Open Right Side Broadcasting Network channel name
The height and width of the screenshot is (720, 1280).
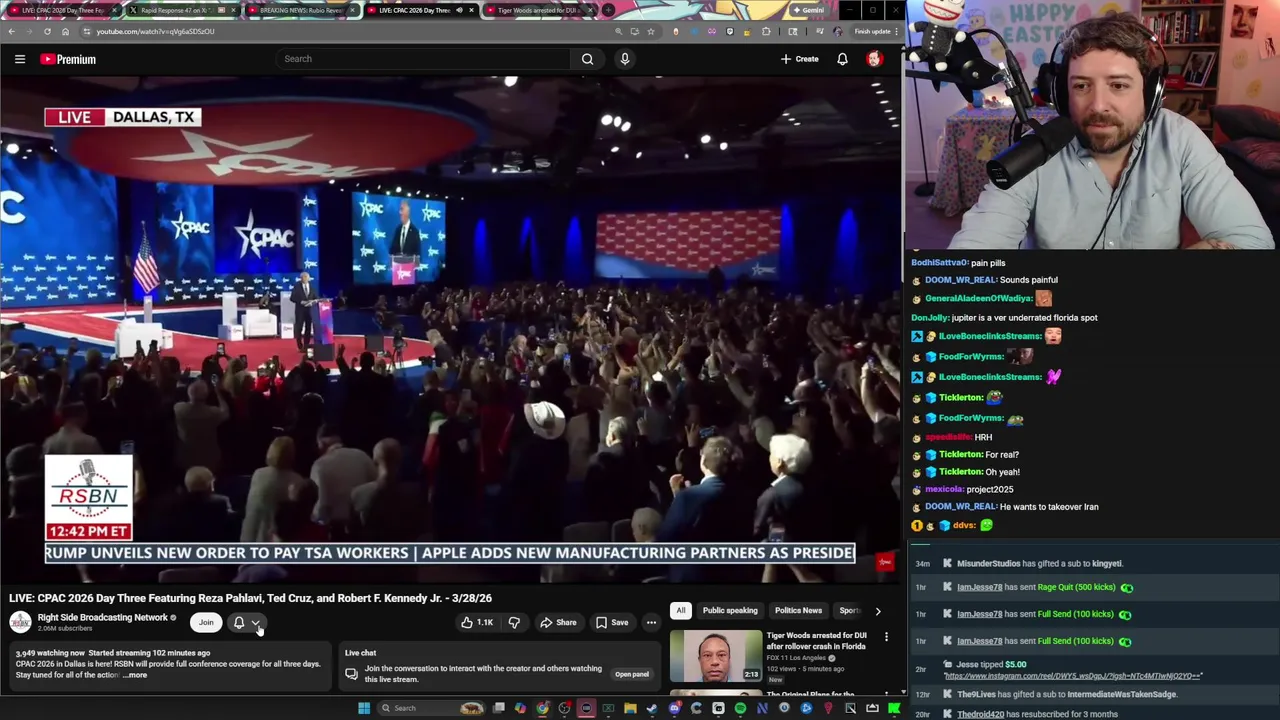click(103, 618)
